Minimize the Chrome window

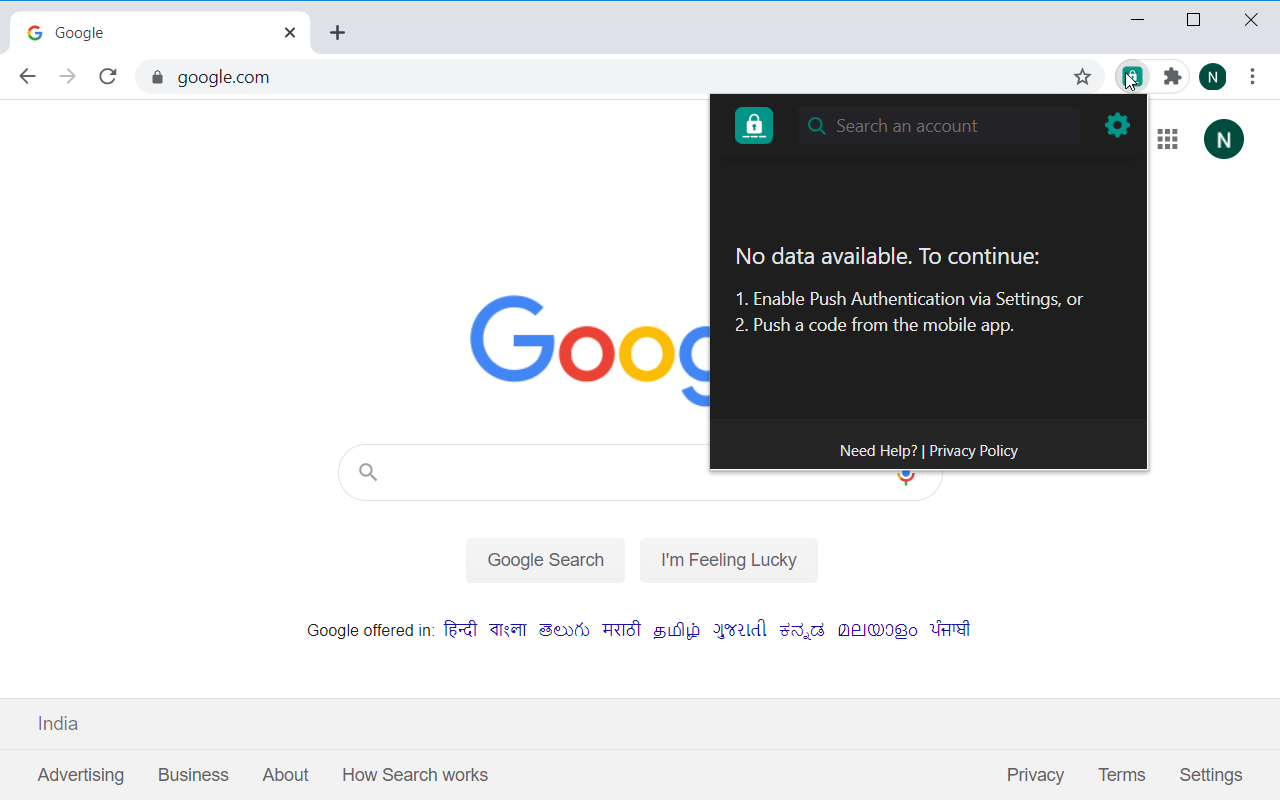pyautogui.click(x=1138, y=20)
